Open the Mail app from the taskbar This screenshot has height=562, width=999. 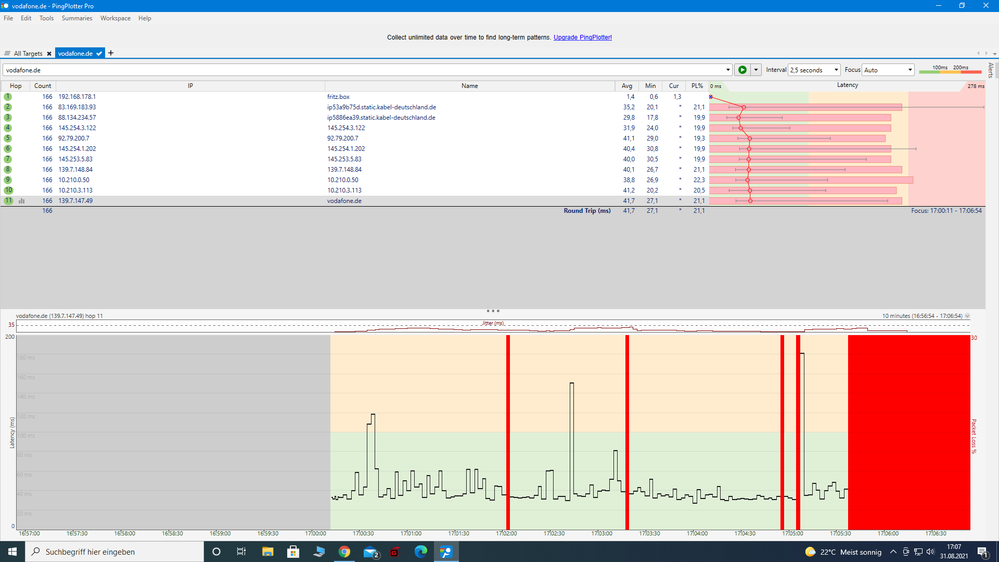pos(371,552)
